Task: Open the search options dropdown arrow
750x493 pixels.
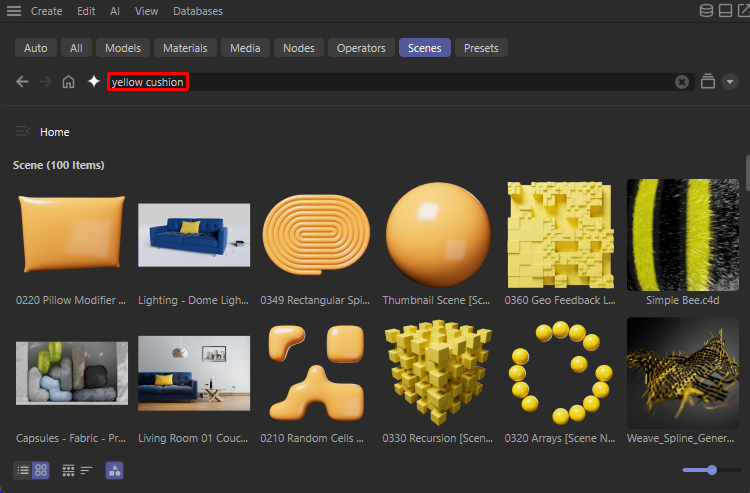Action: pos(730,82)
